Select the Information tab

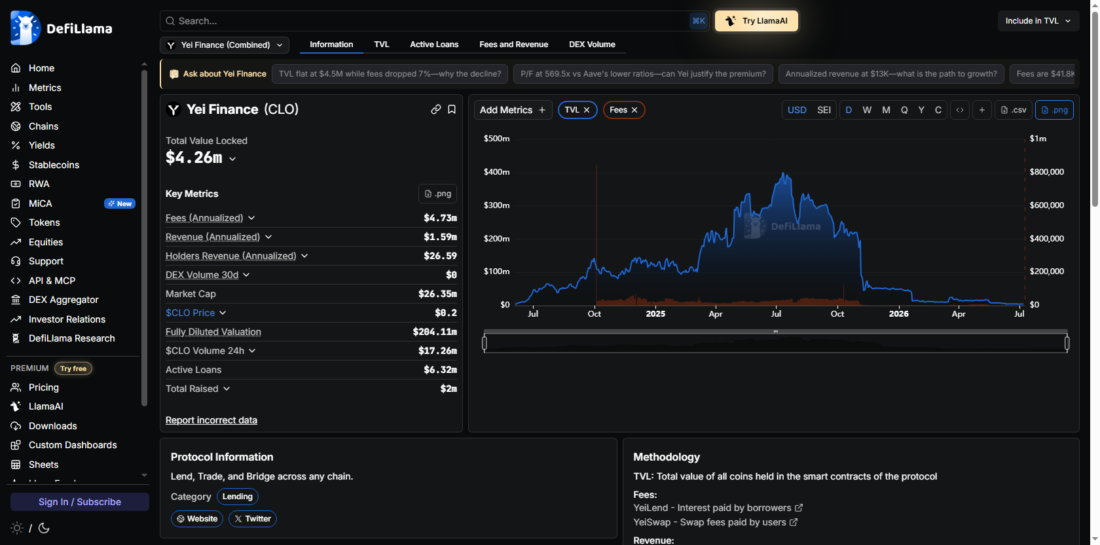[x=331, y=44]
